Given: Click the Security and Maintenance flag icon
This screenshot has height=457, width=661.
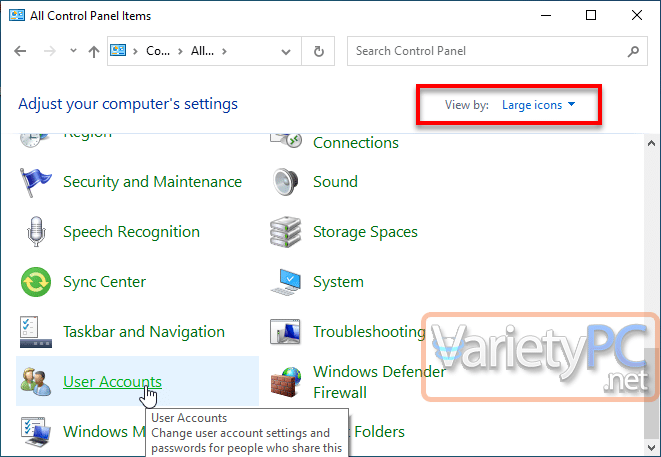Looking at the screenshot, I should click(36, 182).
